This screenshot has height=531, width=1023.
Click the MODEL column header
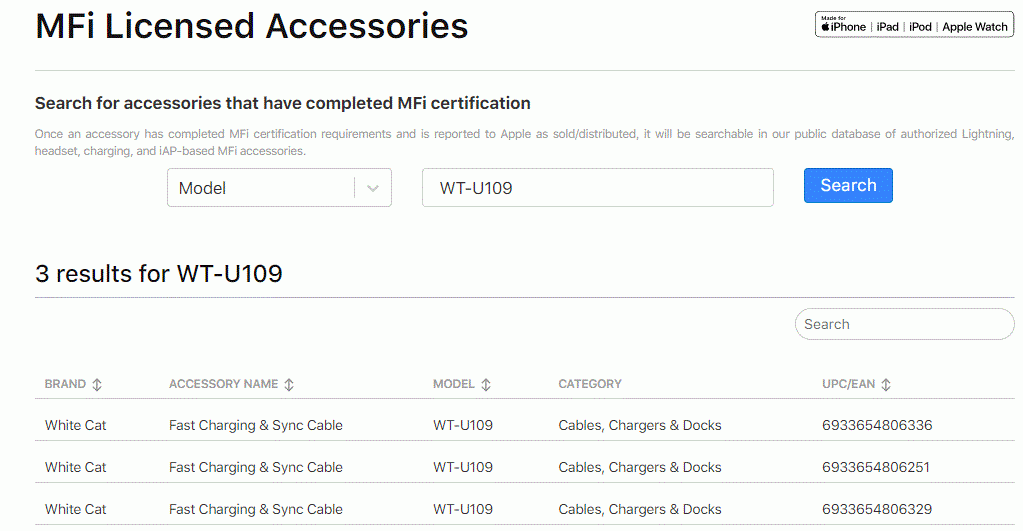click(453, 384)
